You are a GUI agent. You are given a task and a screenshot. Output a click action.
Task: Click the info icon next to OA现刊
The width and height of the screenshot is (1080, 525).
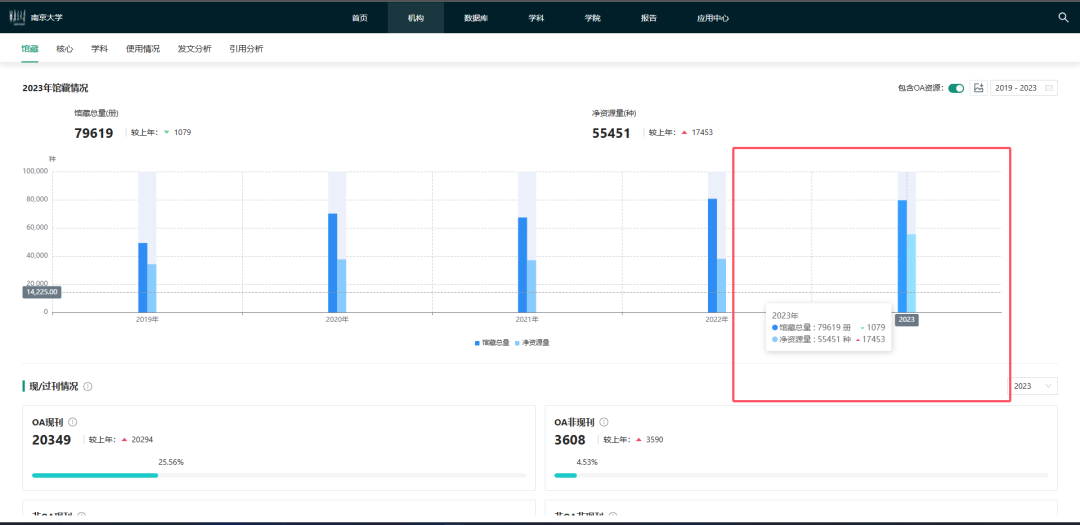tap(72, 422)
